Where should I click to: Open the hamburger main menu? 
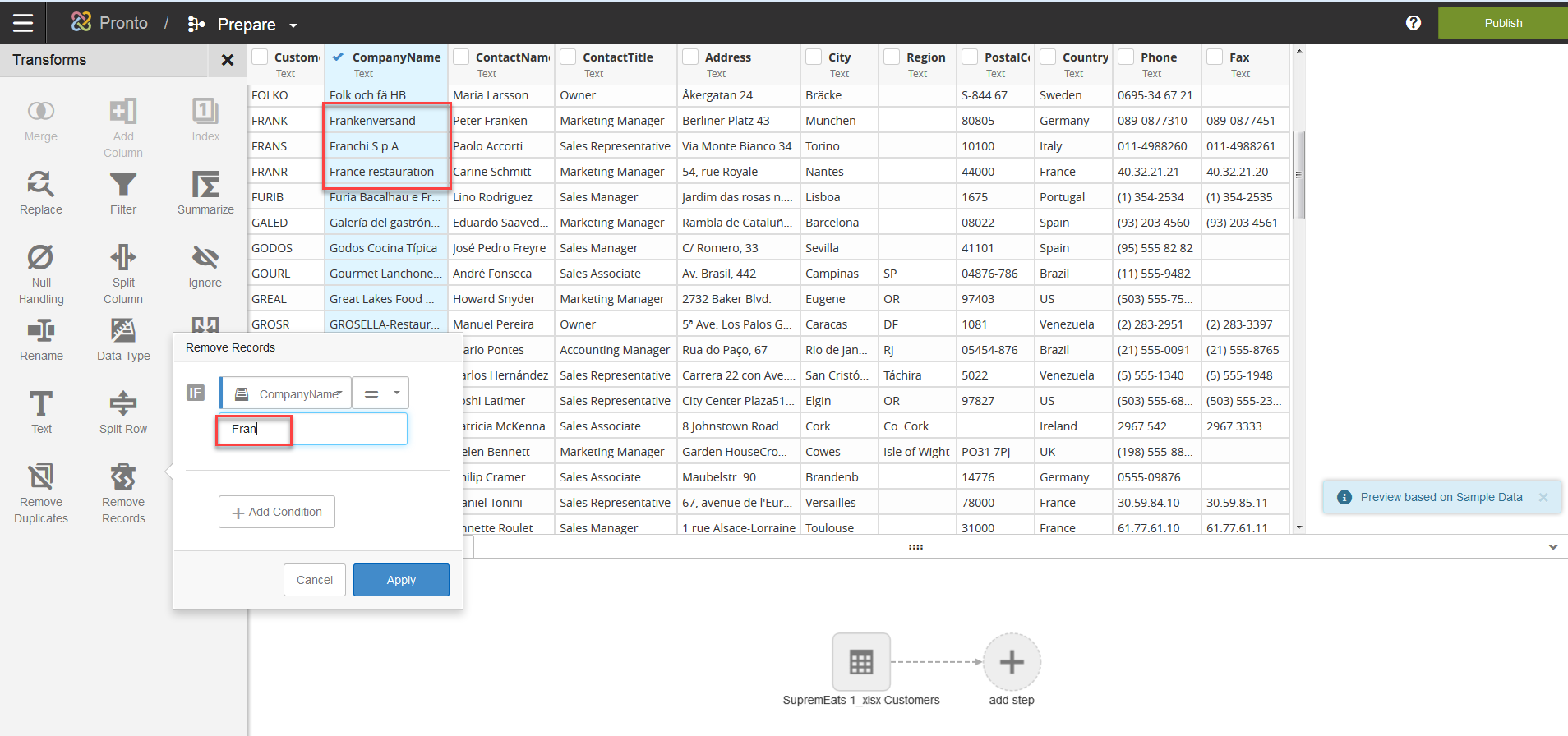(x=23, y=23)
